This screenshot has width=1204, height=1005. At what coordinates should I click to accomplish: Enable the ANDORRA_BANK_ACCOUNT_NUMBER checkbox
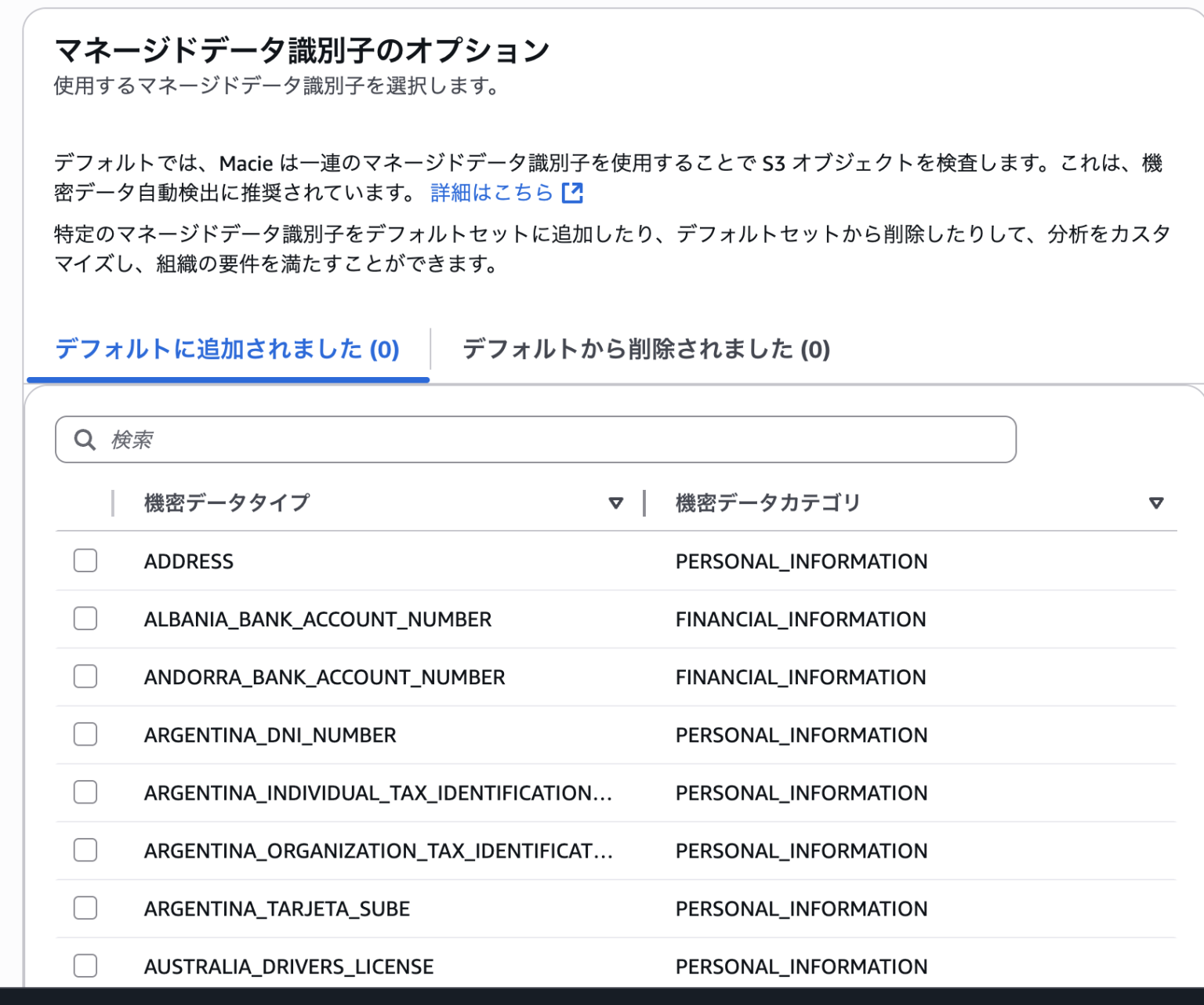(x=85, y=677)
